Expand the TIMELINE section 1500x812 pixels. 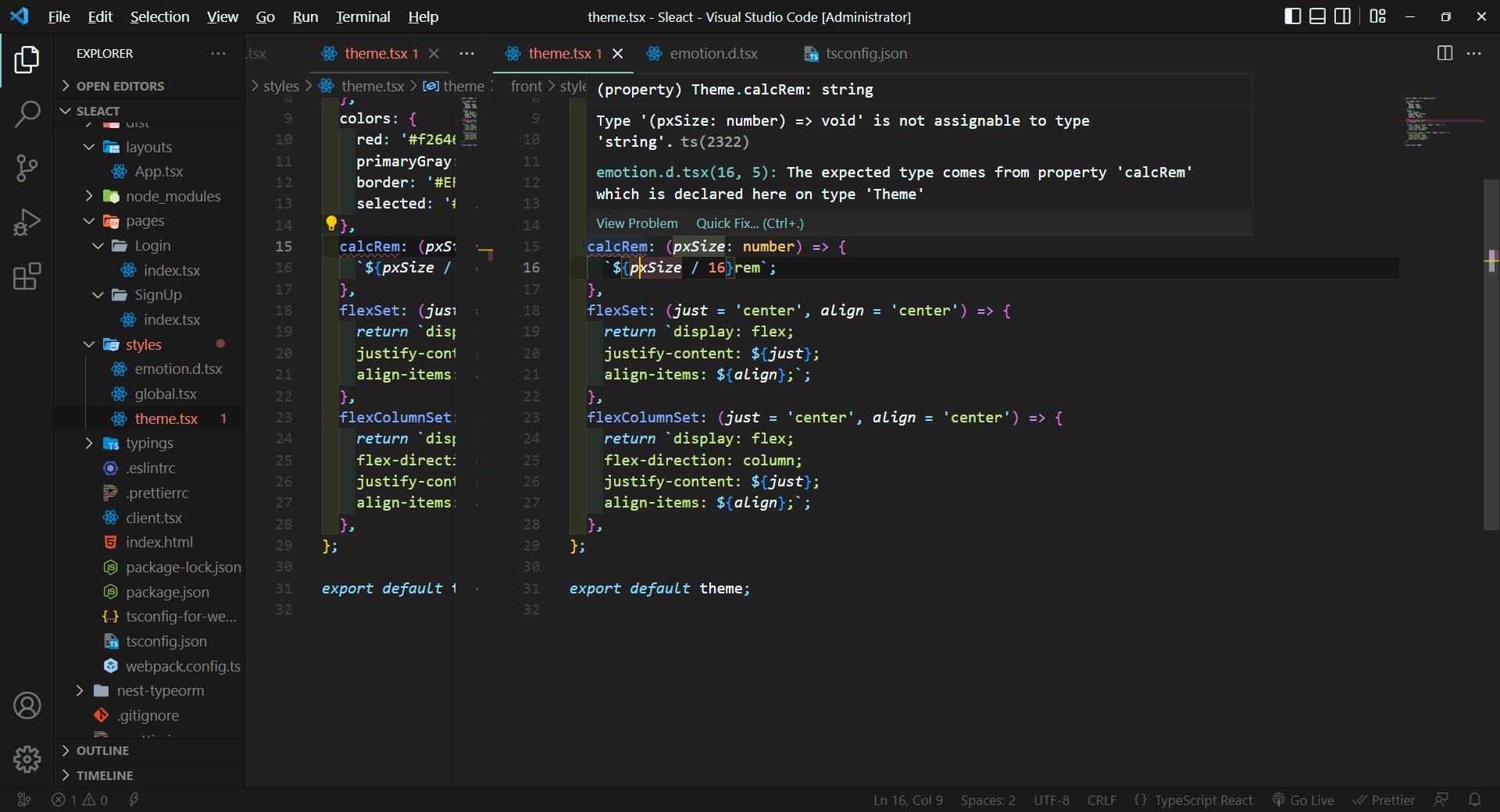coord(148,775)
